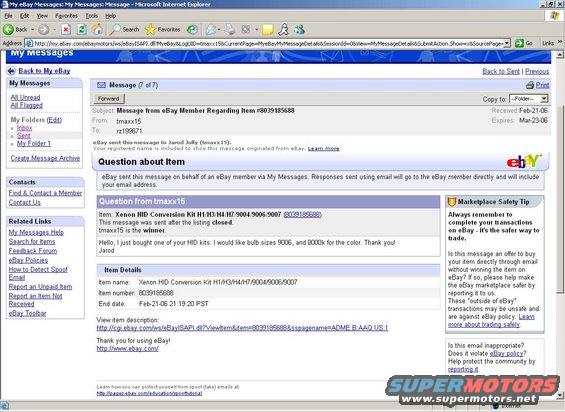Click item number link 8039185688 in the question
The image size is (565, 412).
(x=303, y=214)
